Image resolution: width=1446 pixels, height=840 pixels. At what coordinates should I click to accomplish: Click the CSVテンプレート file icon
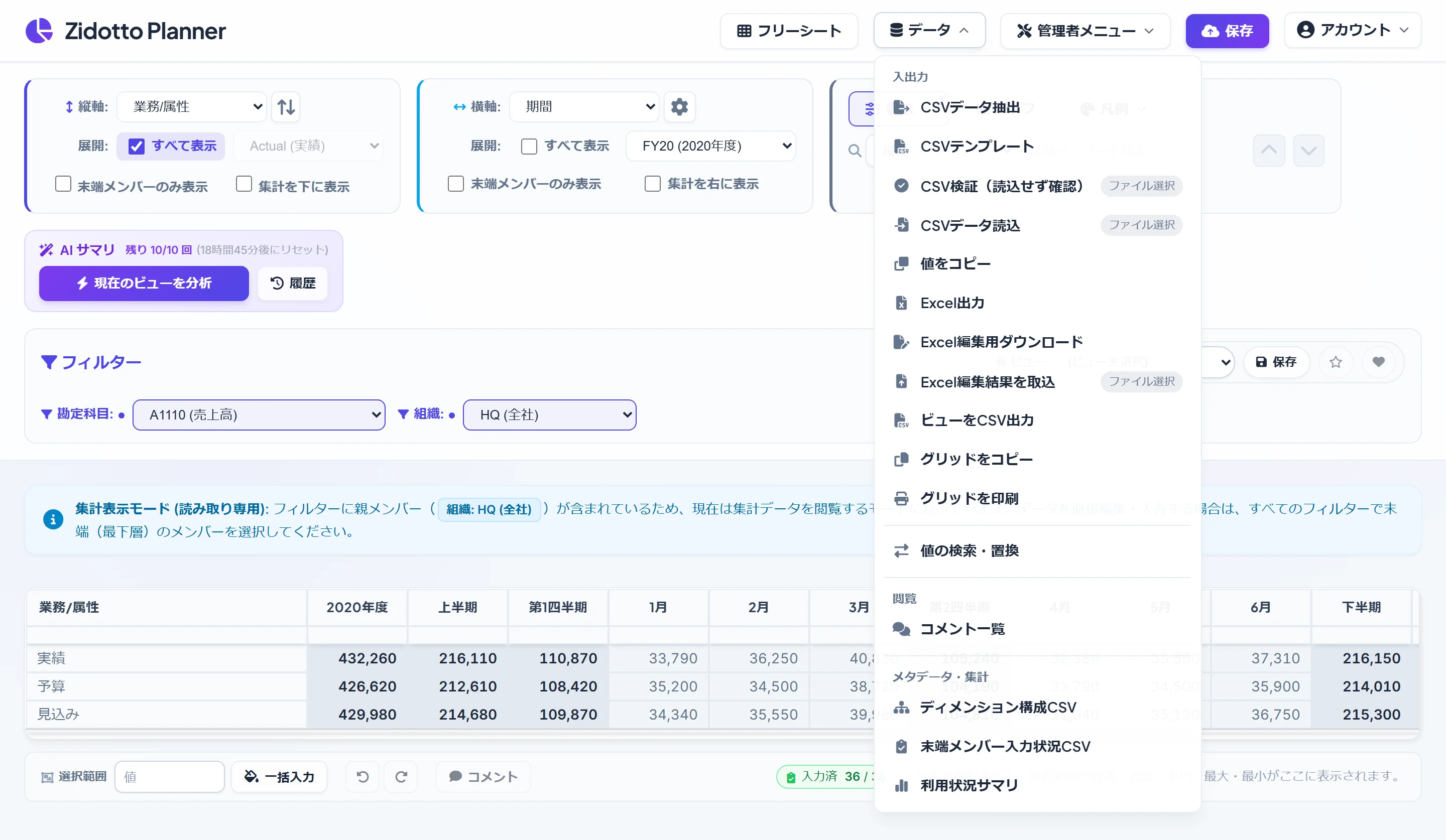coord(901,147)
